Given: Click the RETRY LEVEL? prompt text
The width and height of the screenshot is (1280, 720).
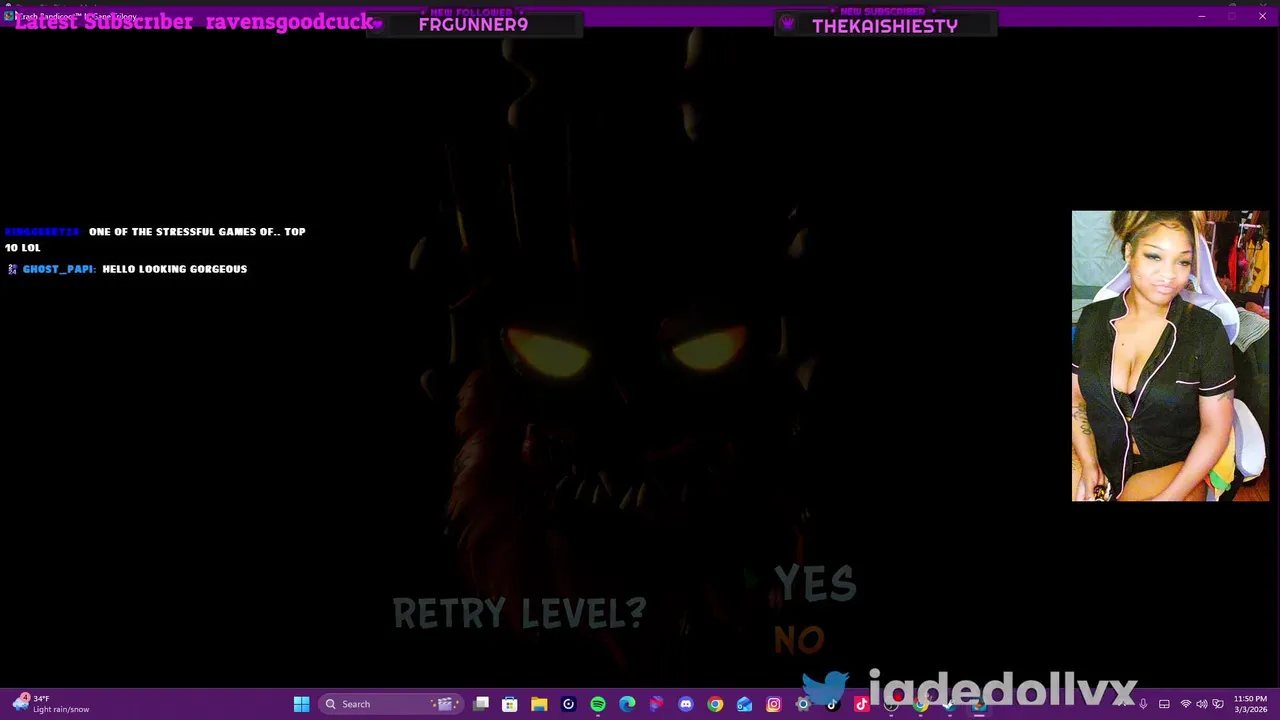Looking at the screenshot, I should [519, 613].
